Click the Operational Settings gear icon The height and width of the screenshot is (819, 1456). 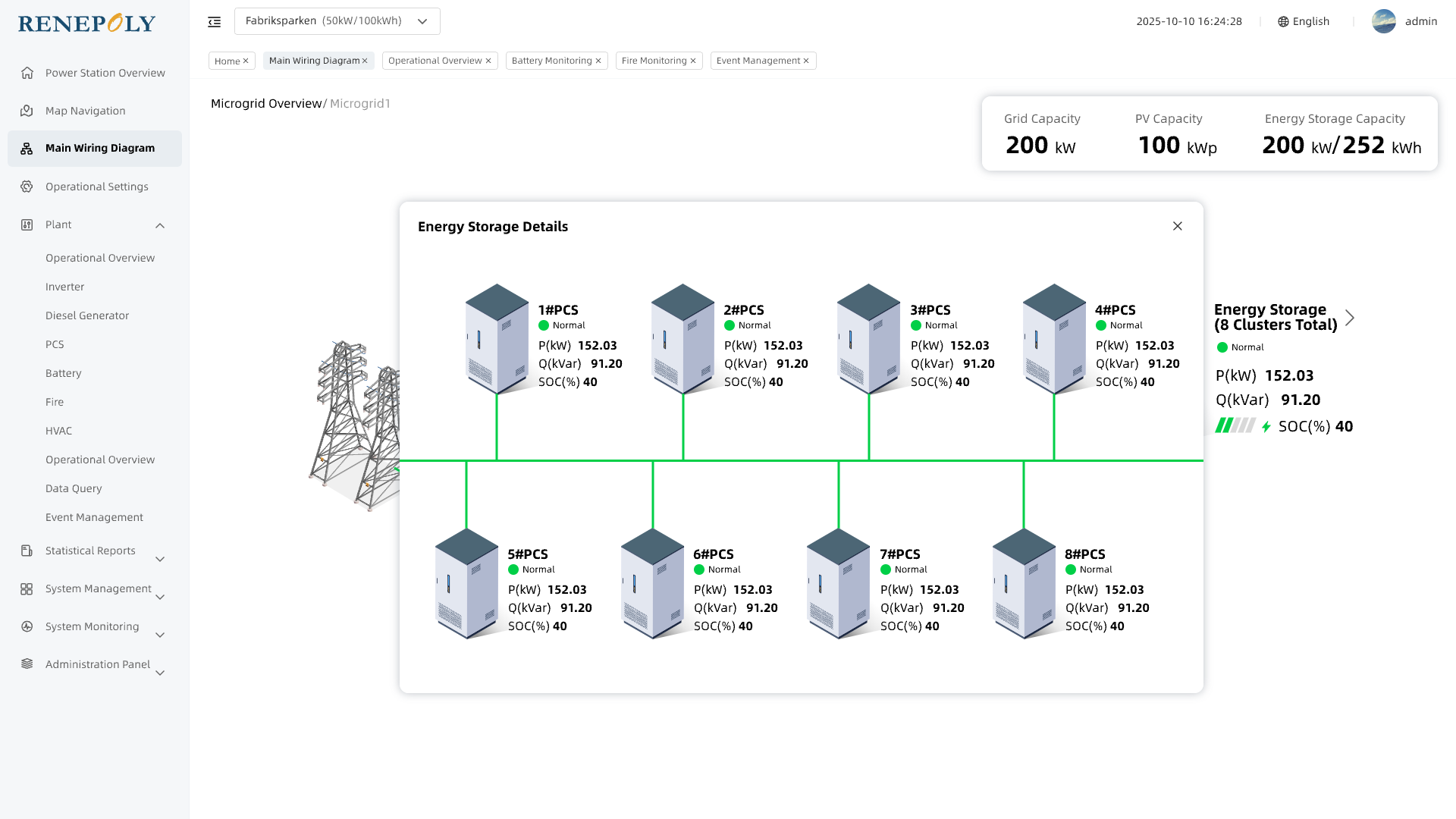[27, 187]
